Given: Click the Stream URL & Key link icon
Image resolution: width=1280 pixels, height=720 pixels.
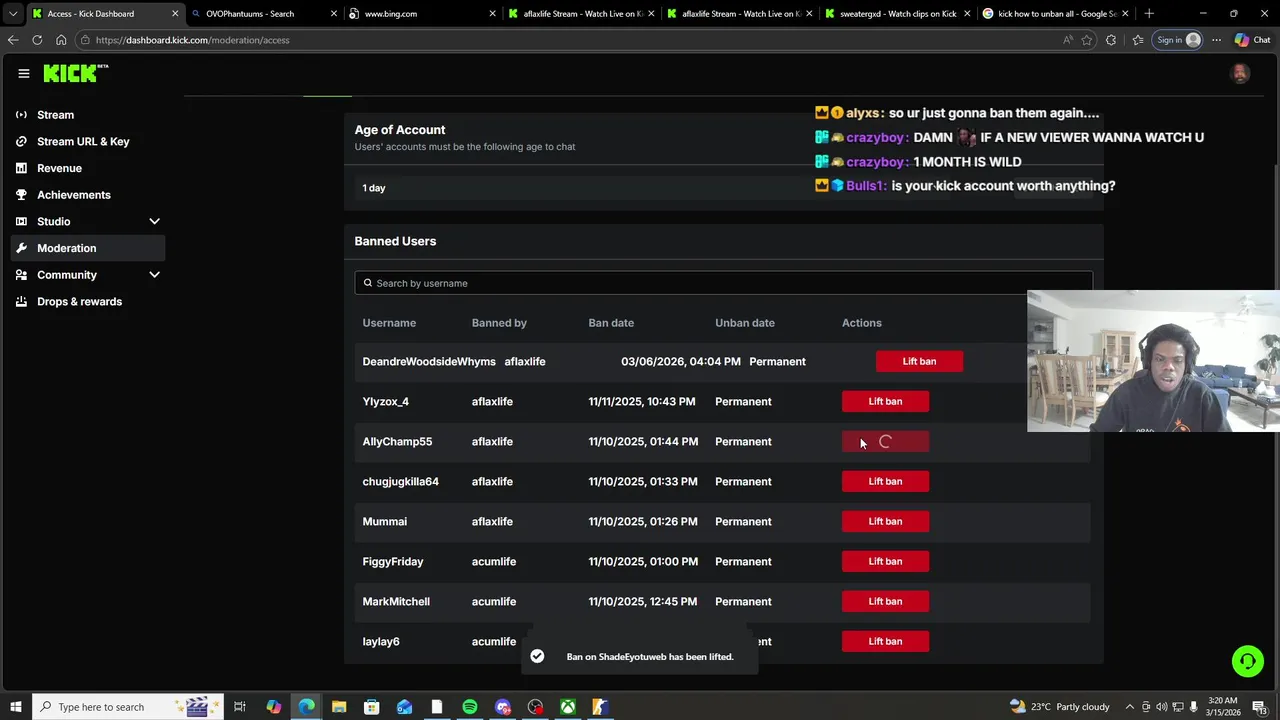Looking at the screenshot, I should pos(21,141).
